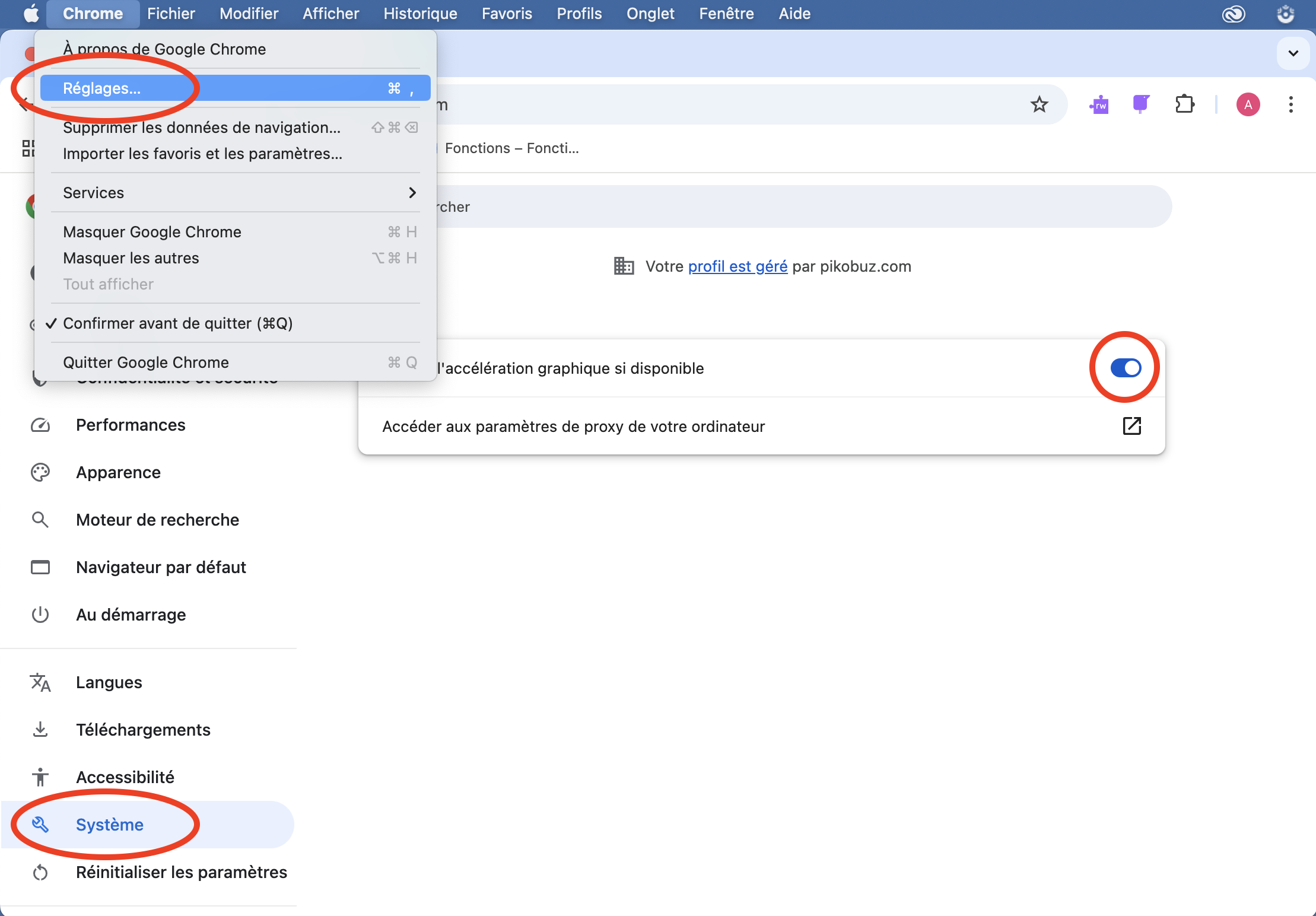
Task: Open Chrome's three-dot menu
Action: pyautogui.click(x=1290, y=105)
